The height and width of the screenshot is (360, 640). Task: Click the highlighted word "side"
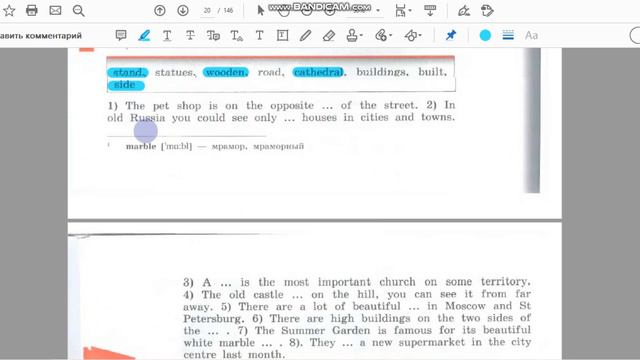[126, 85]
